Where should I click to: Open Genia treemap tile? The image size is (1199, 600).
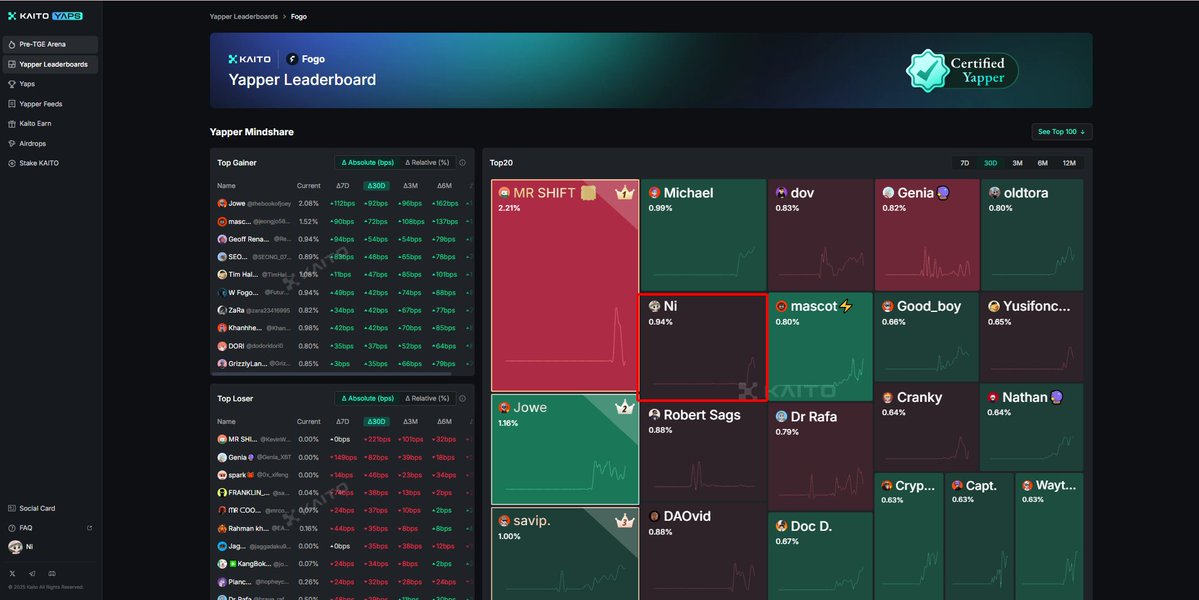point(926,235)
